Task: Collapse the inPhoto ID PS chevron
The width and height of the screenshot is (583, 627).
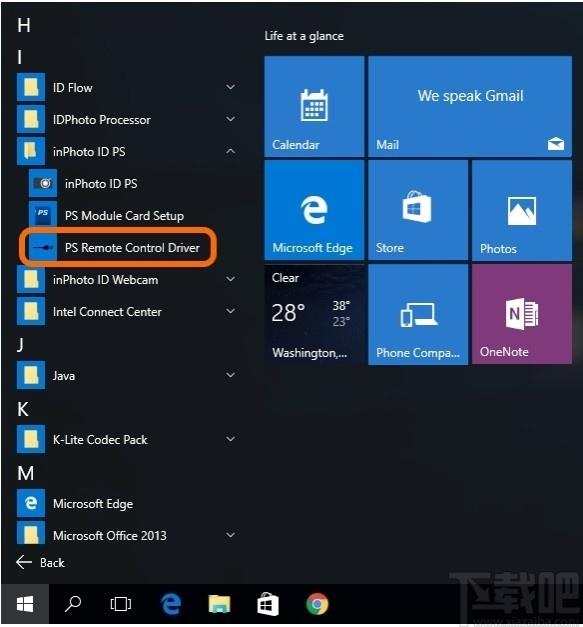Action: tap(230, 151)
